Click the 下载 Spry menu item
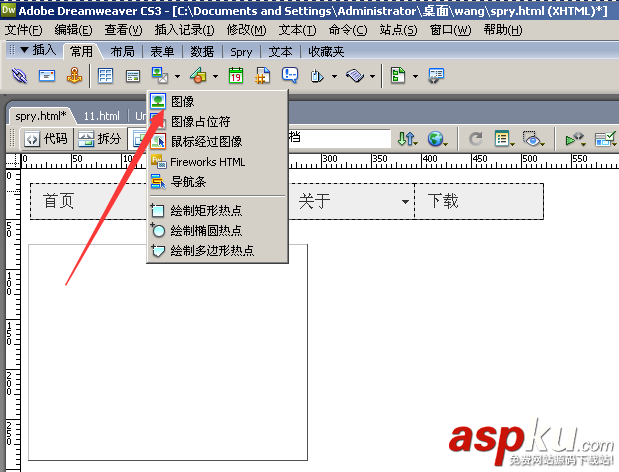Viewport: 619px width, 472px height. pos(479,201)
